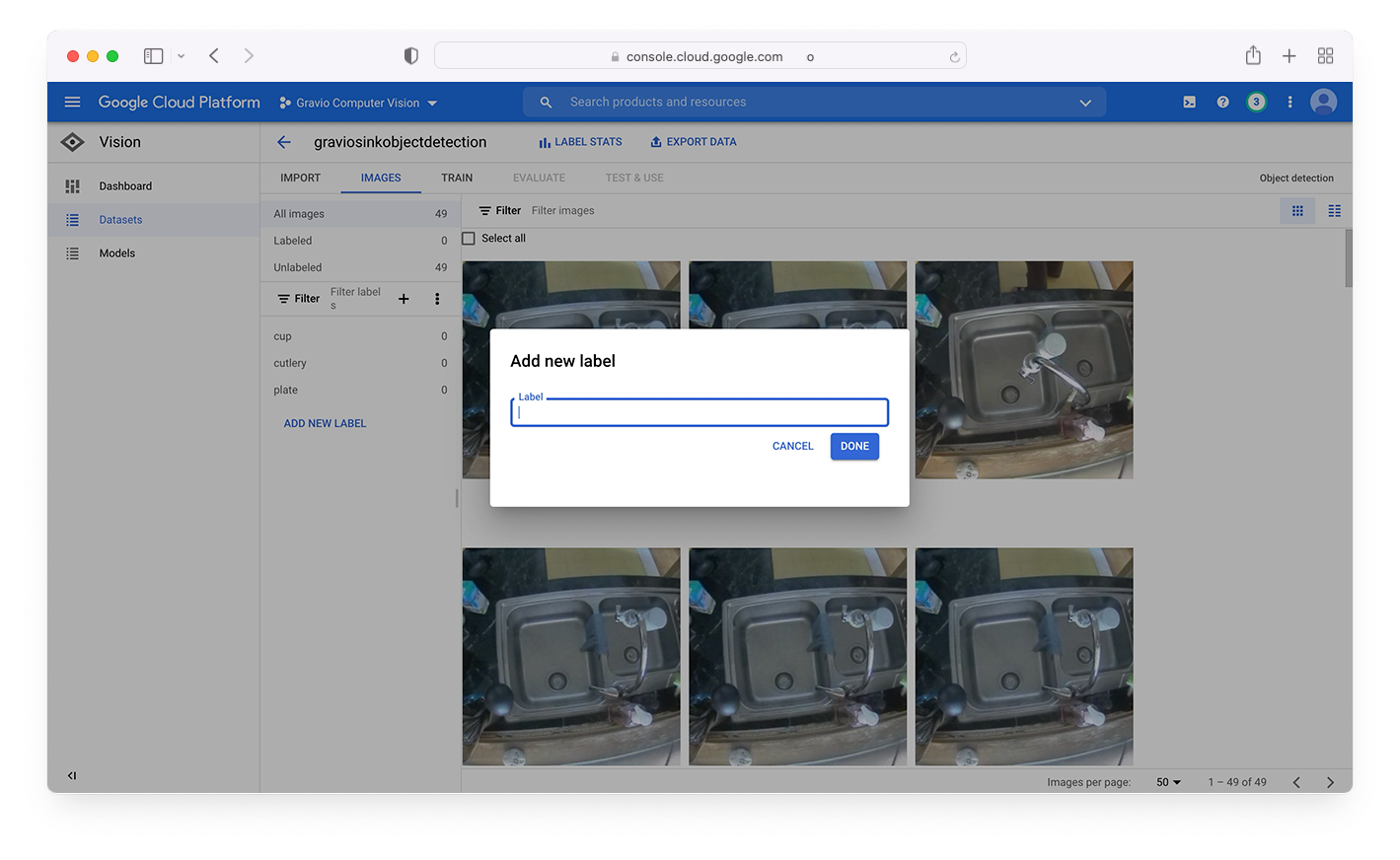Open the Images per page dropdown

click(x=1166, y=781)
